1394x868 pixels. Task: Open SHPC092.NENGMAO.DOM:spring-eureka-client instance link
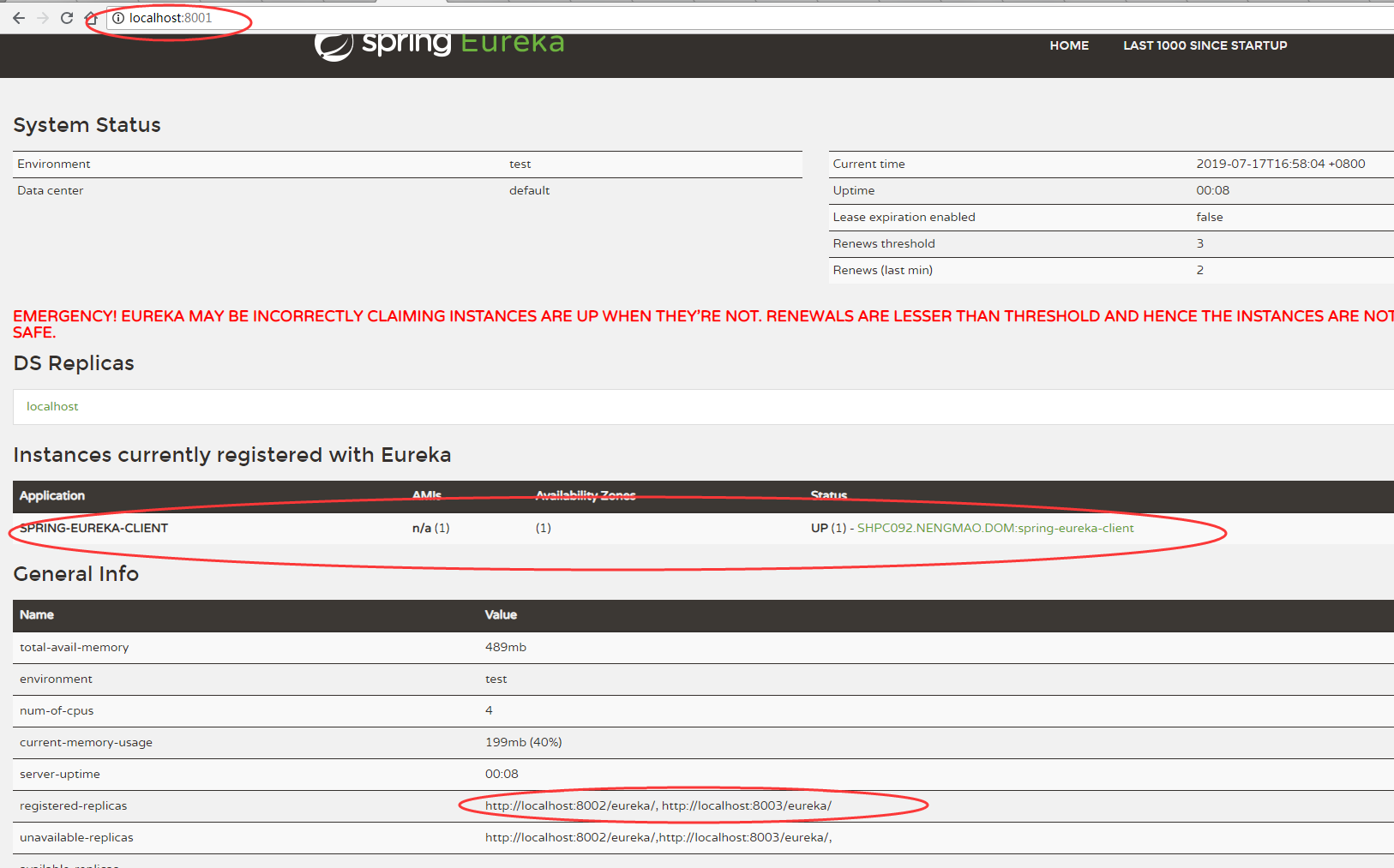pyautogui.click(x=995, y=528)
